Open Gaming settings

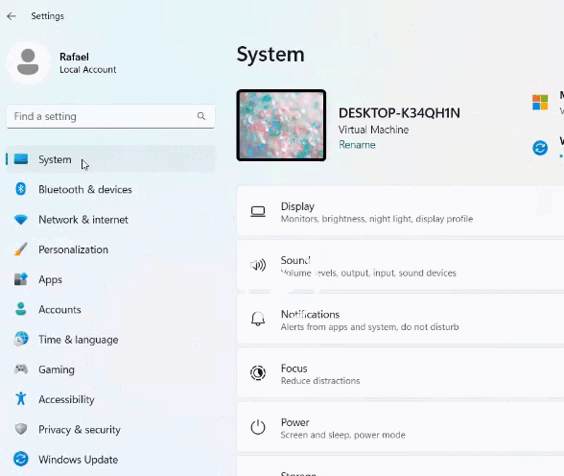point(111,369)
